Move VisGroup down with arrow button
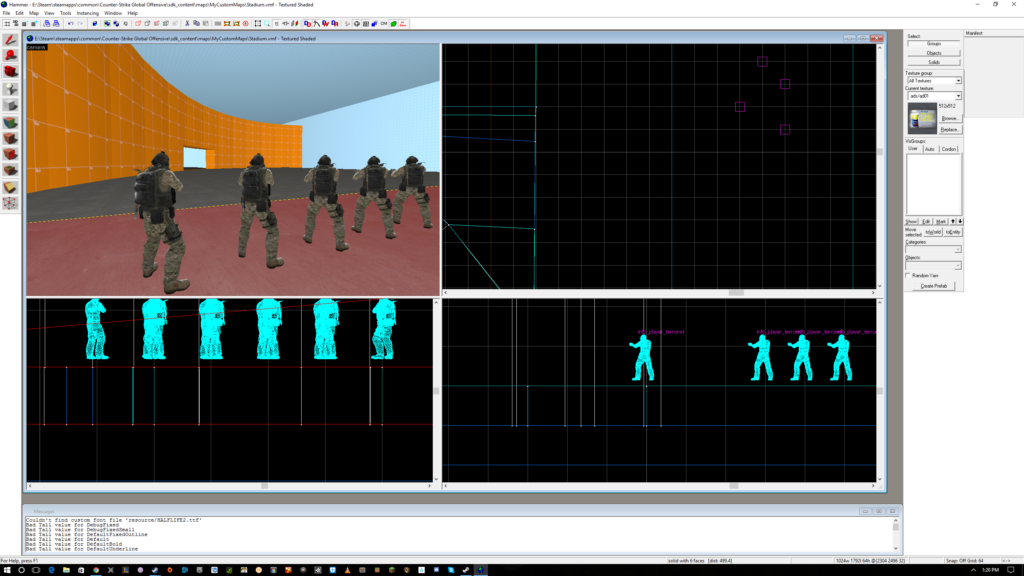Image resolution: width=1024 pixels, height=576 pixels. (960, 221)
